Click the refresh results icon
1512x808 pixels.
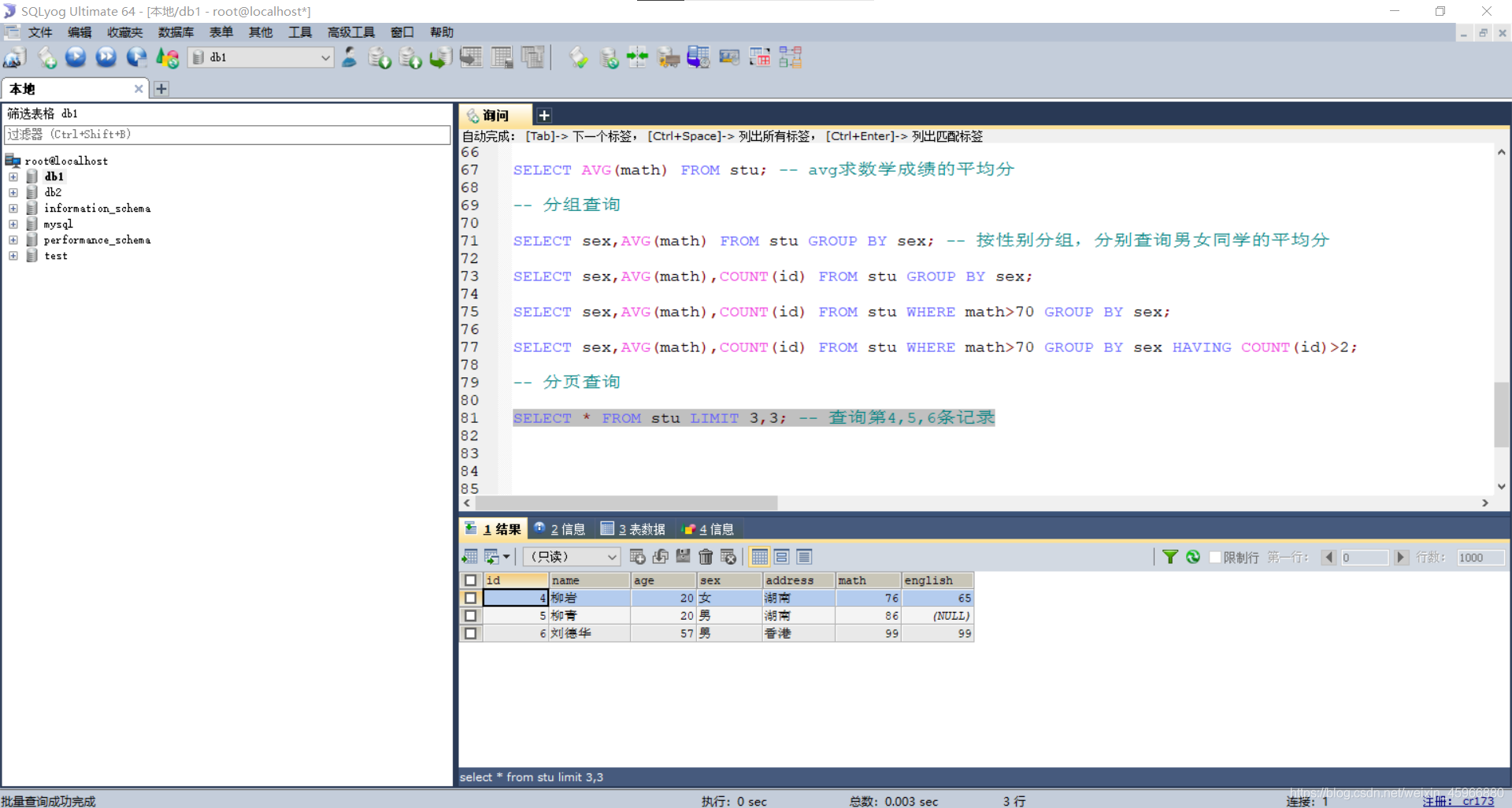[x=1193, y=557]
